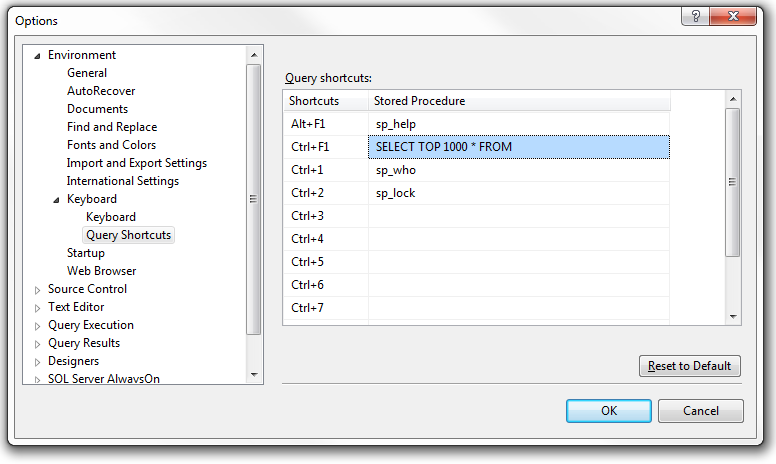
Task: Expand the SQL Server AlwaysOn node
Action: pos(37,379)
